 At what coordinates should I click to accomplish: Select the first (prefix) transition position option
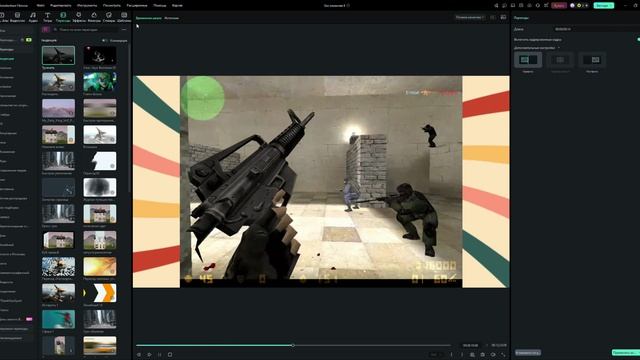(528, 60)
